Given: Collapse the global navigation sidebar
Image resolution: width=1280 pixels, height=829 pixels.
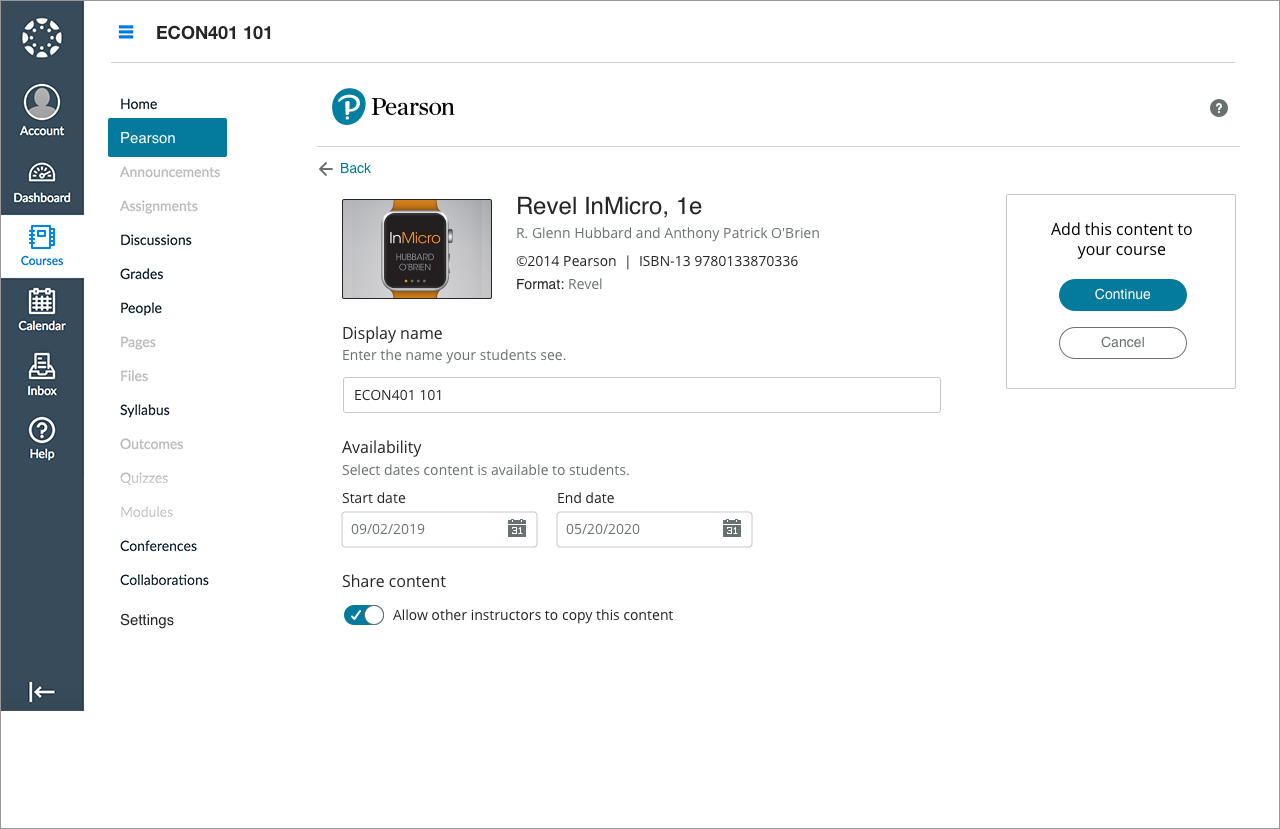Looking at the screenshot, I should 42,691.
